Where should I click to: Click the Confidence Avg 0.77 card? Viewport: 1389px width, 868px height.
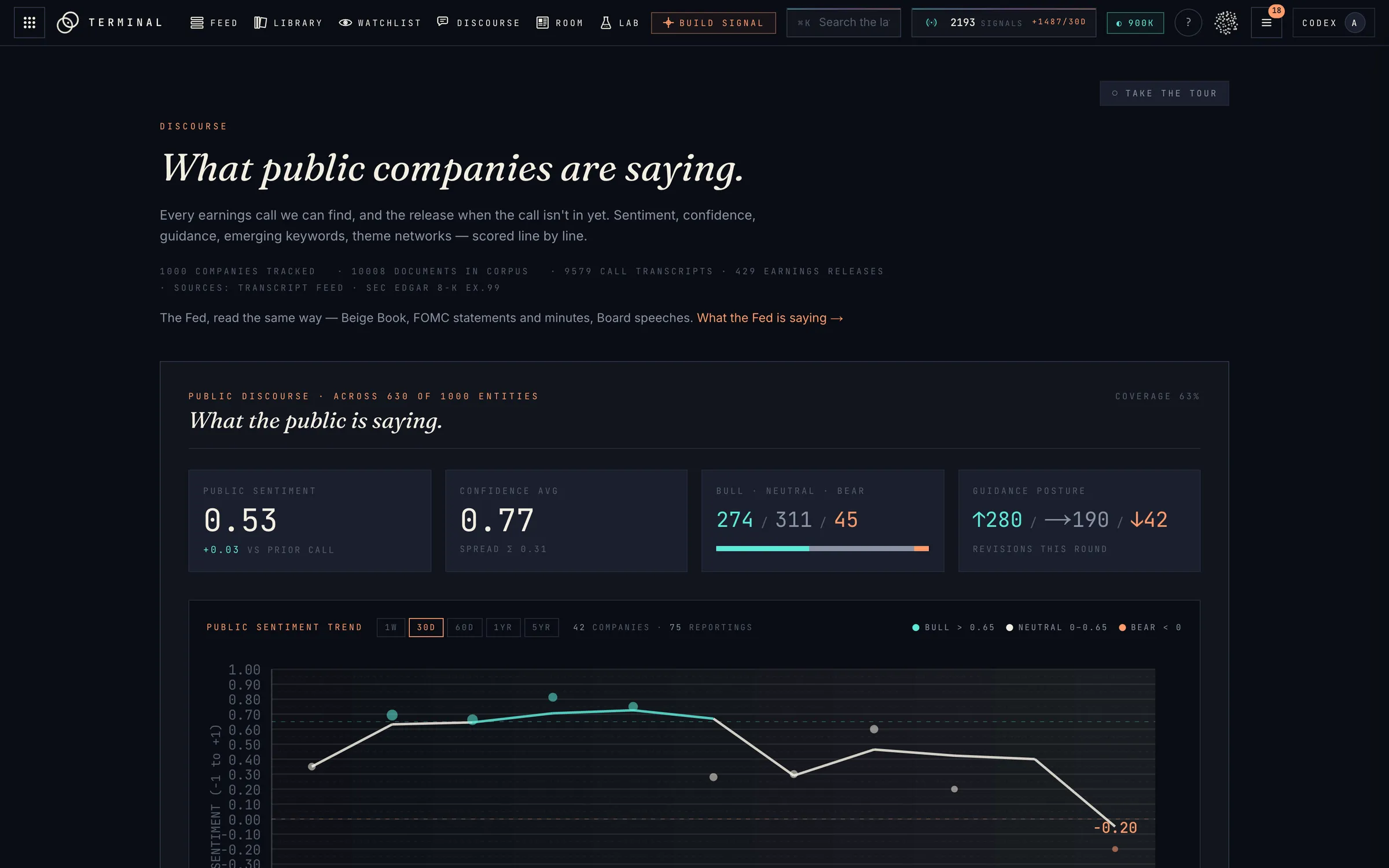[566, 520]
